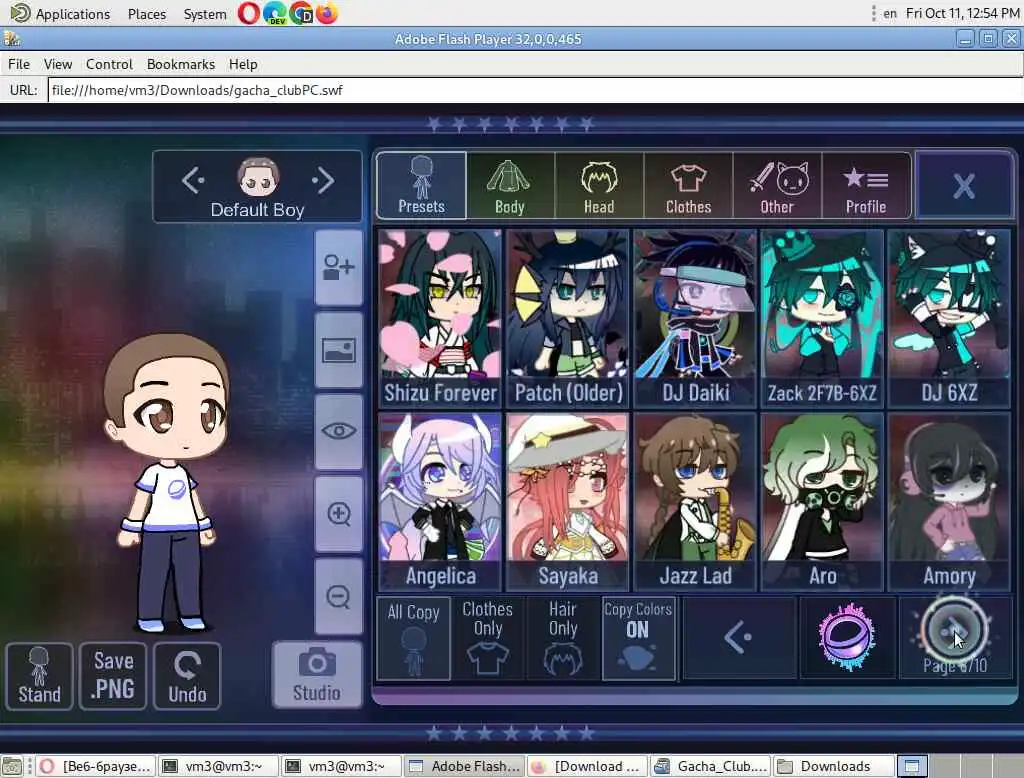The height and width of the screenshot is (778, 1024).
Task: Open the Body tab
Action: (510, 186)
